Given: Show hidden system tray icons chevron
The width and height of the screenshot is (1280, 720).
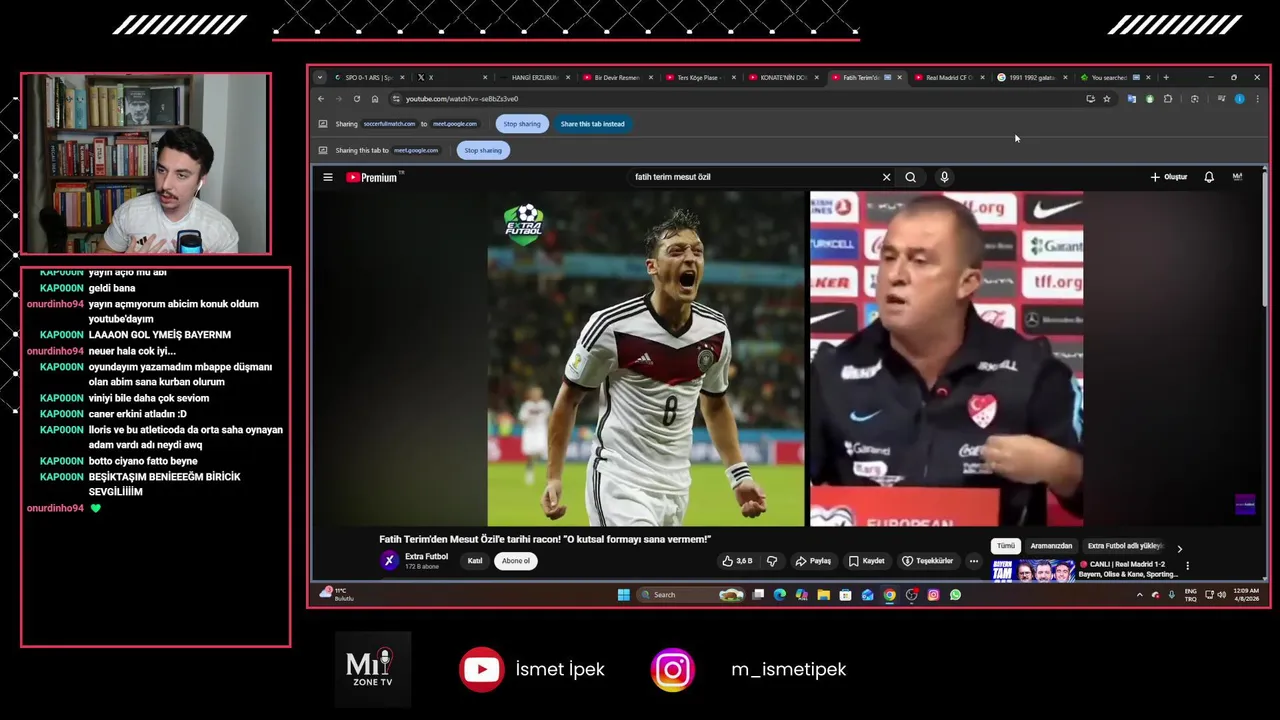Looking at the screenshot, I should click(1139, 595).
